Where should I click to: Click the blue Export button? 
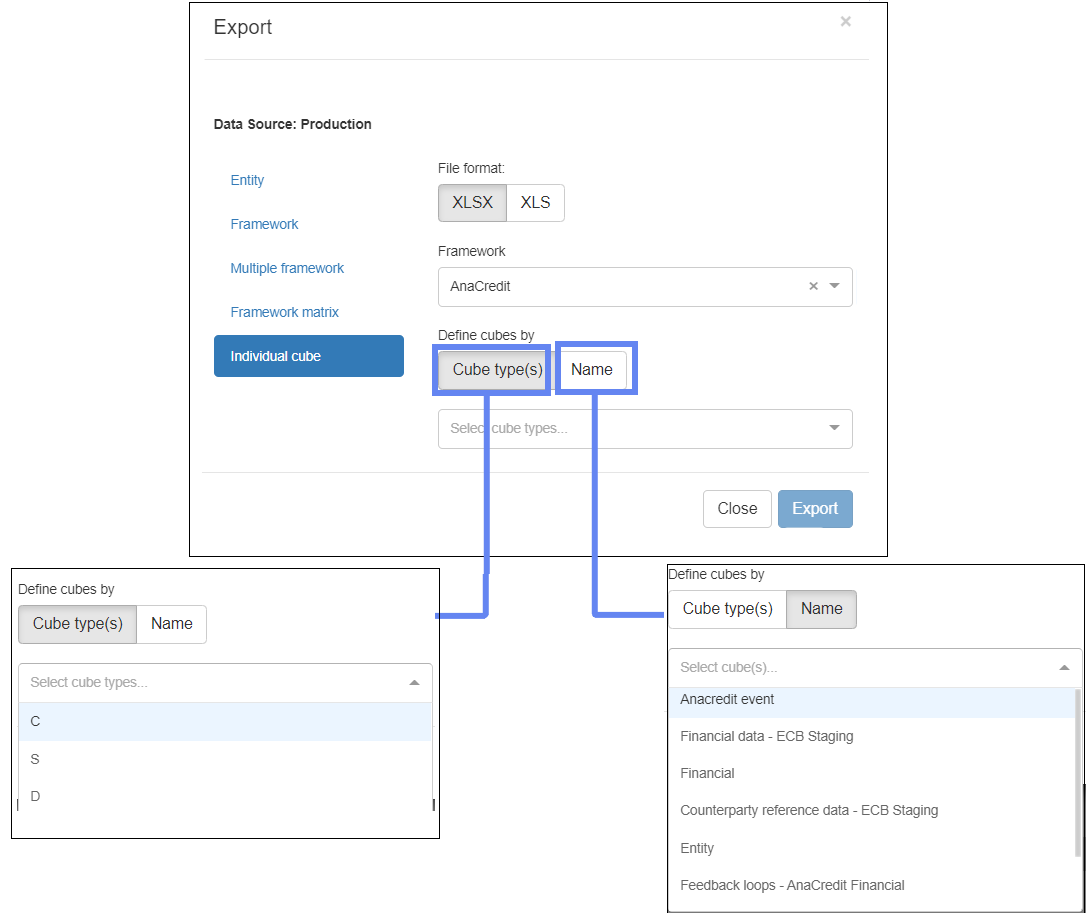[814, 508]
